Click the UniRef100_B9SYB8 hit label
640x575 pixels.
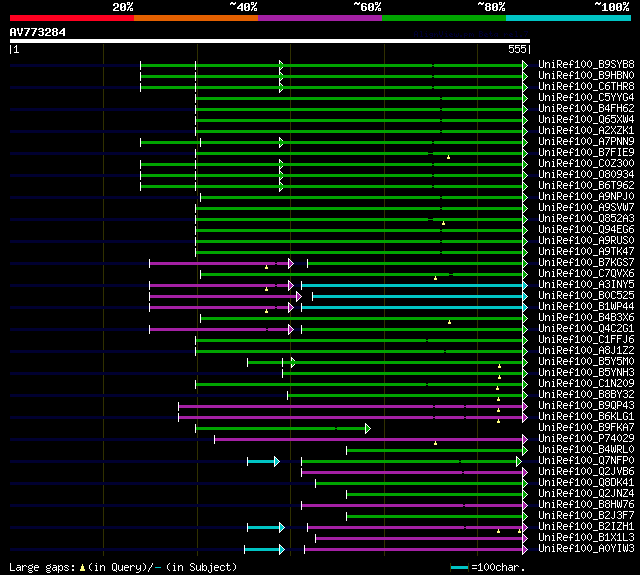586,64
